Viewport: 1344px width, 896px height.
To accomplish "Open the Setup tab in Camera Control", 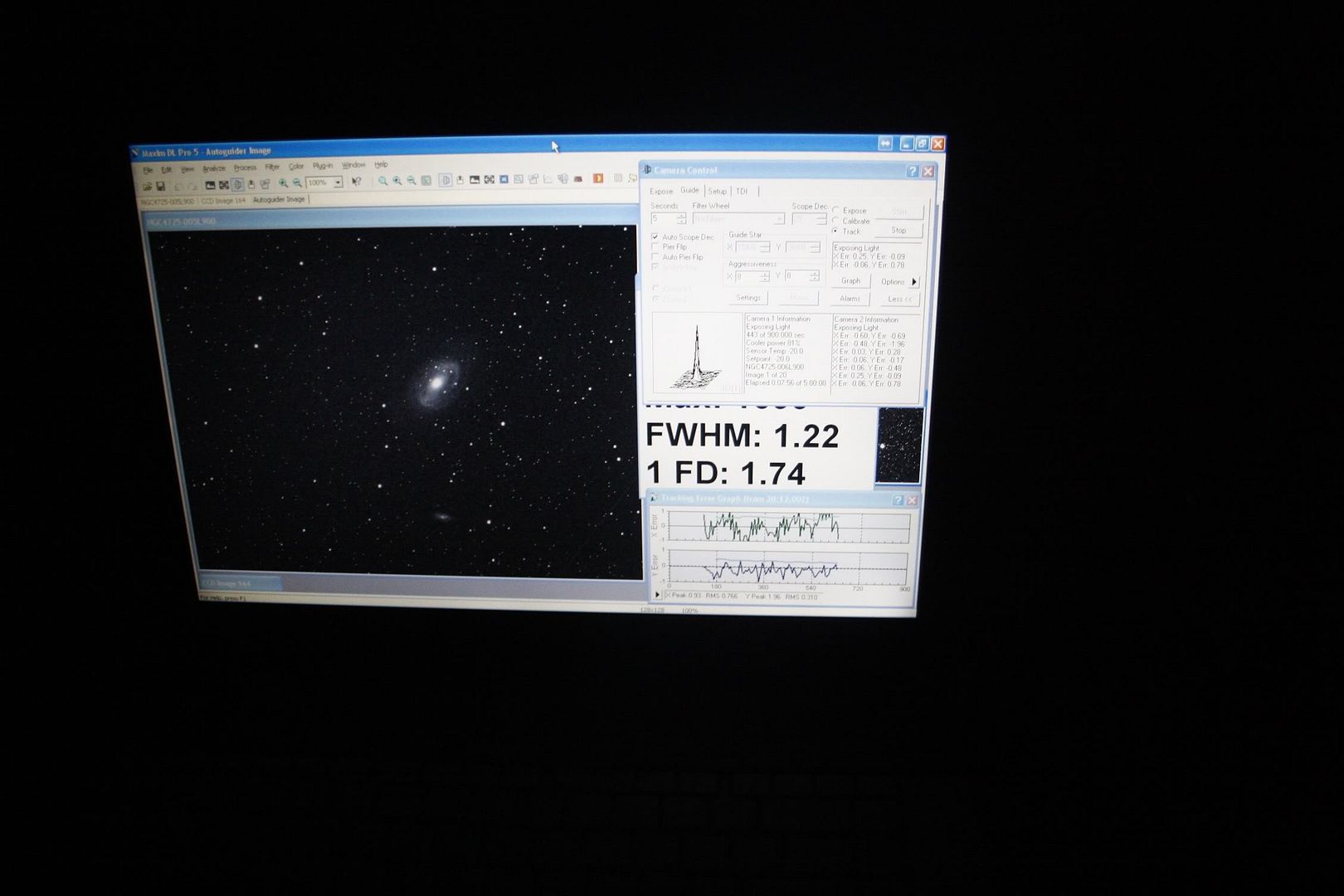I will click(x=718, y=192).
